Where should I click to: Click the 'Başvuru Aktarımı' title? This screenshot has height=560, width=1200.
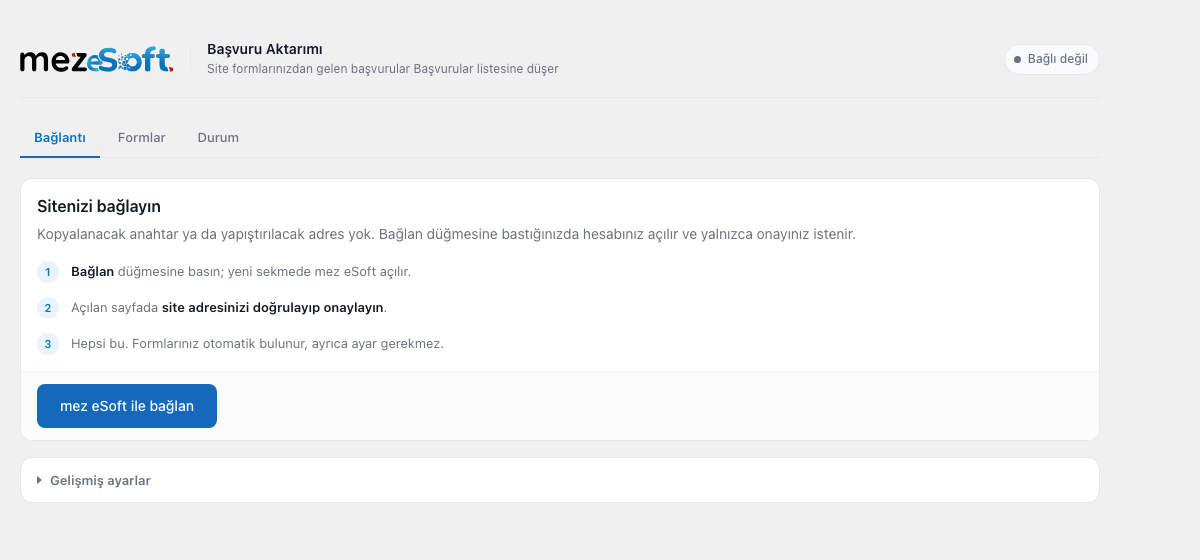point(264,49)
